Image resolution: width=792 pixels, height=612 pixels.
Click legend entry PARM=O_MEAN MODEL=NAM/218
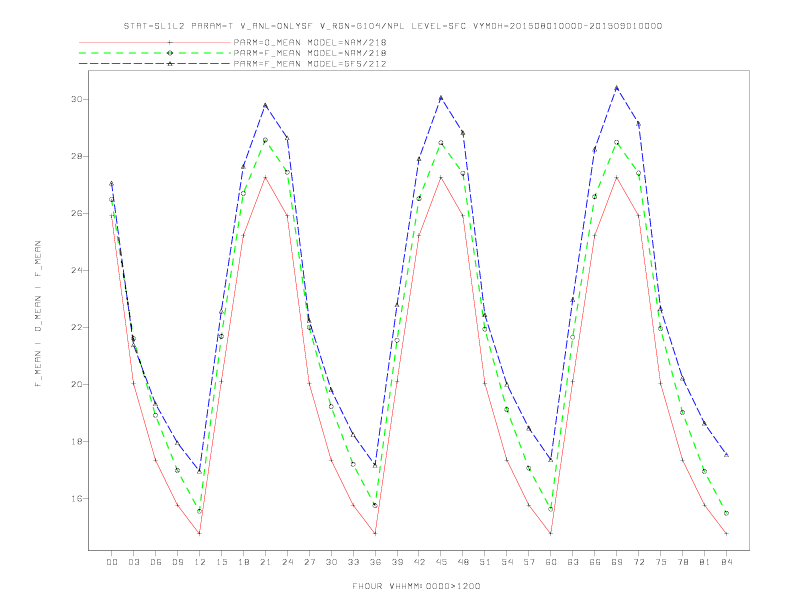coord(310,42)
